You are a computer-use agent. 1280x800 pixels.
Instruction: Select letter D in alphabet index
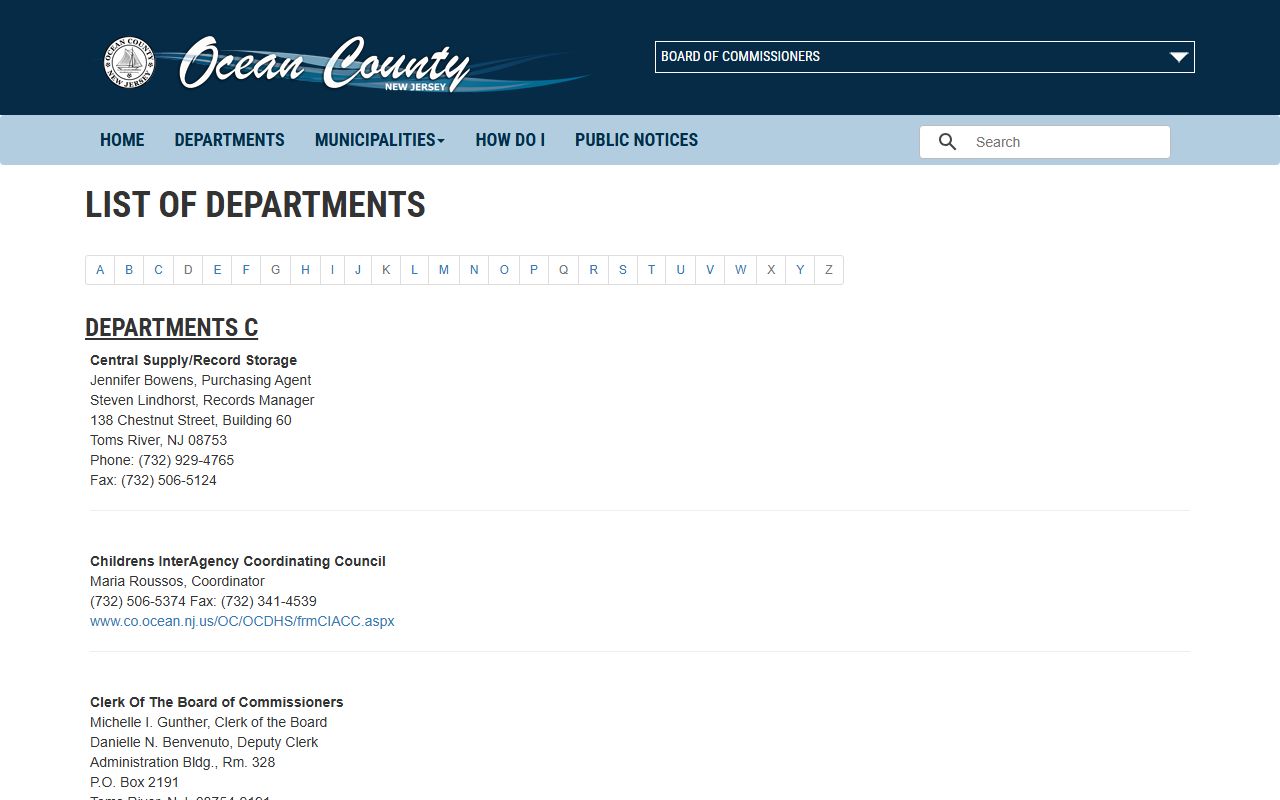188,270
